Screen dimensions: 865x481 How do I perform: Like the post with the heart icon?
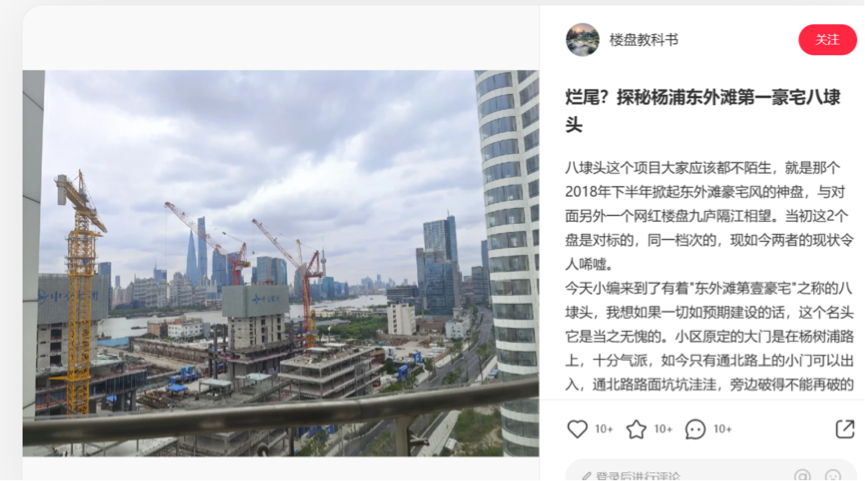pyautogui.click(x=577, y=429)
